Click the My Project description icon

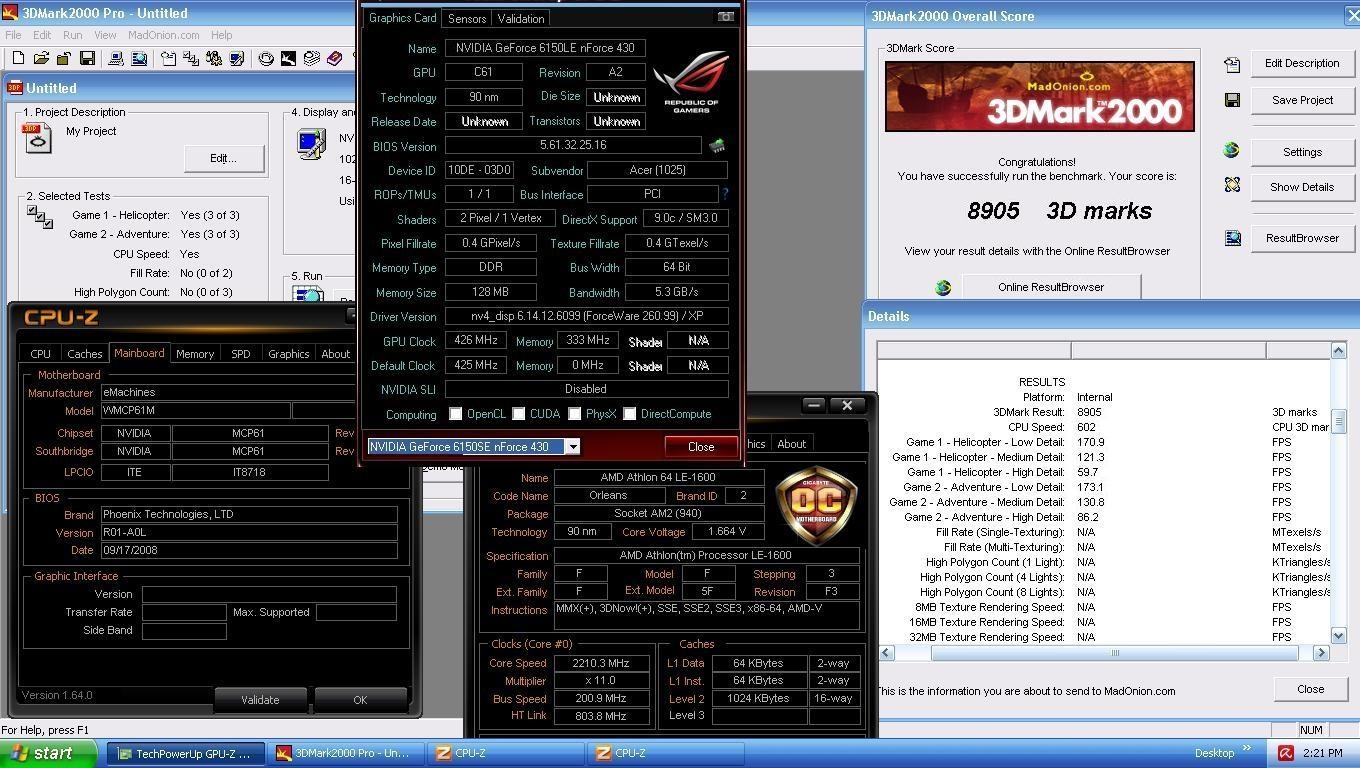click(37, 137)
